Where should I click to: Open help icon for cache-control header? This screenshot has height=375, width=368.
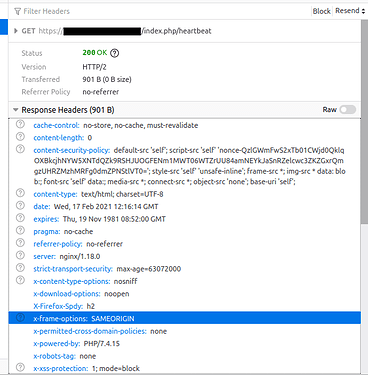[20, 125]
